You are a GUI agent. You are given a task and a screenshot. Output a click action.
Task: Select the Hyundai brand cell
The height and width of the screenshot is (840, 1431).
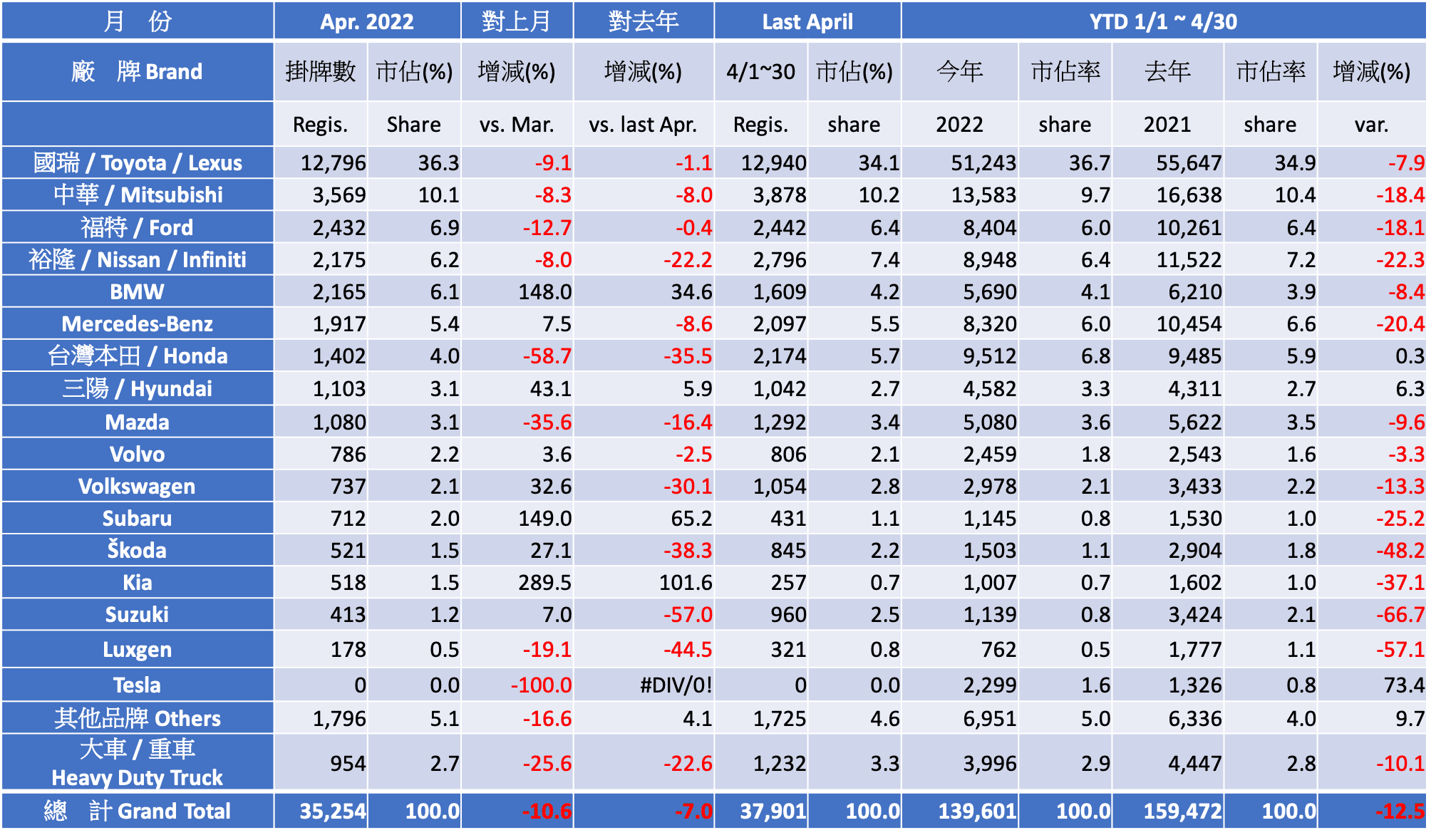click(x=138, y=388)
